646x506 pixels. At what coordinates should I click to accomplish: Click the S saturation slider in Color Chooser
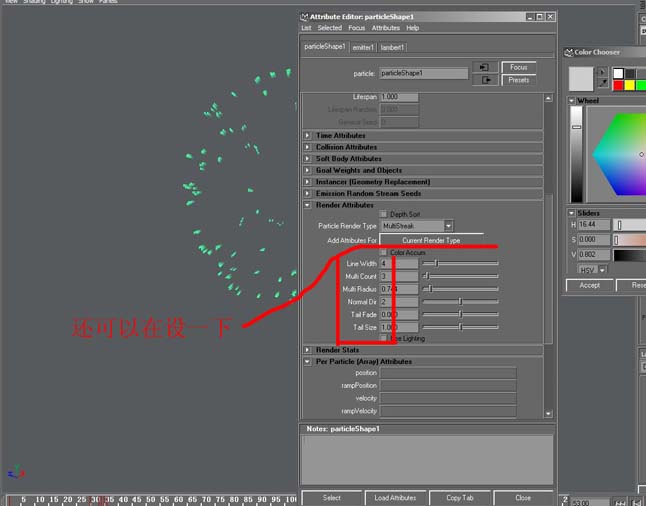[x=630, y=239]
